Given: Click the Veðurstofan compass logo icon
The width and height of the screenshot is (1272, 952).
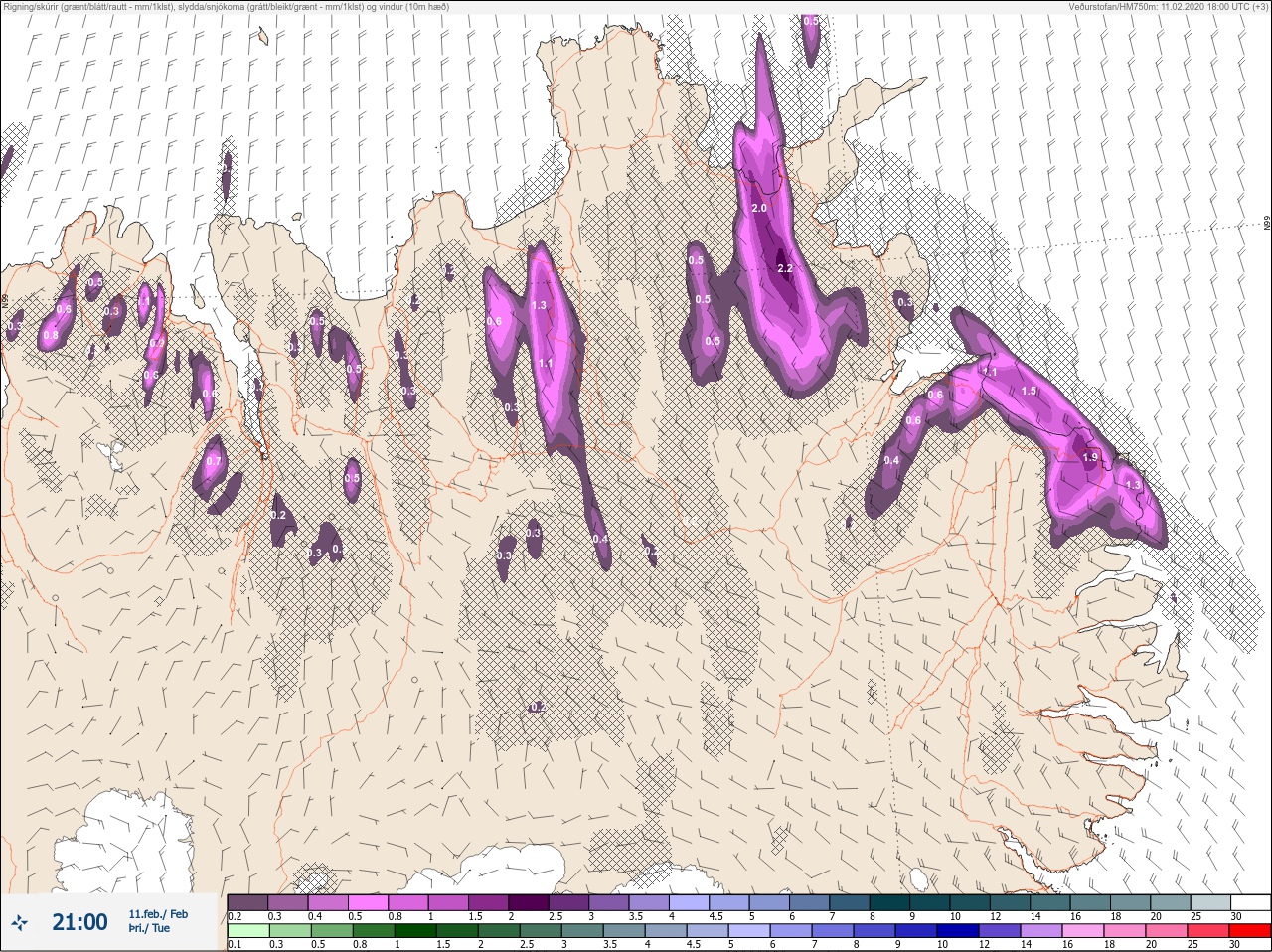Looking at the screenshot, I should [20, 922].
